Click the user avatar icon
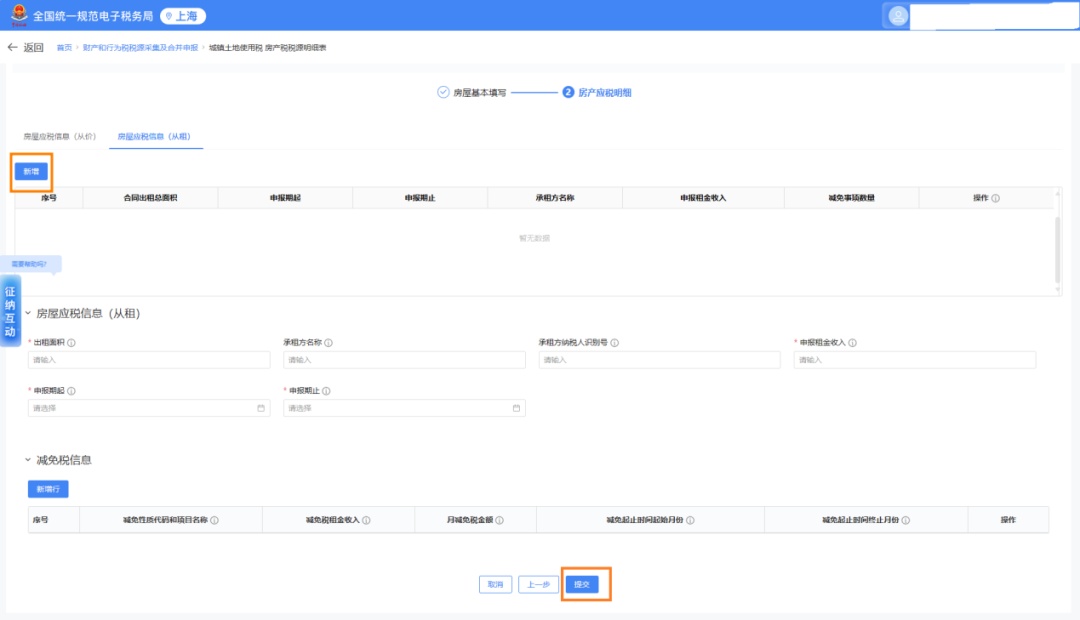This screenshot has height=620, width=1080. coord(898,16)
